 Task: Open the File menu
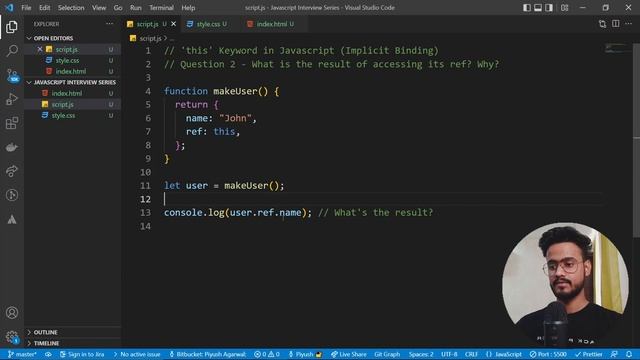26,7
